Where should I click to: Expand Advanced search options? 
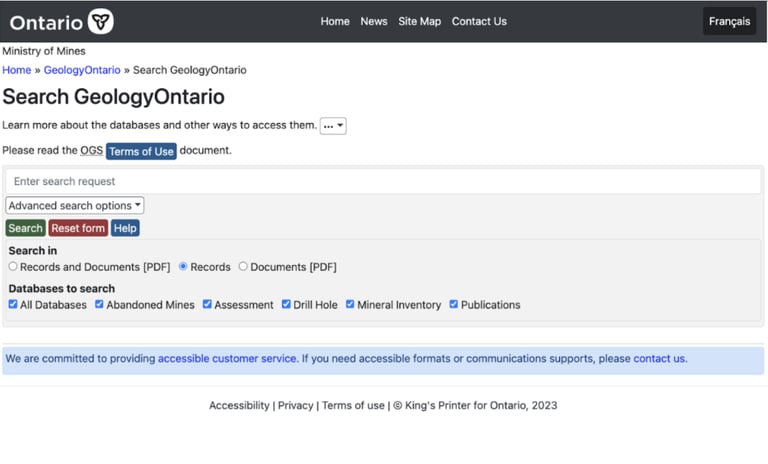(74, 205)
